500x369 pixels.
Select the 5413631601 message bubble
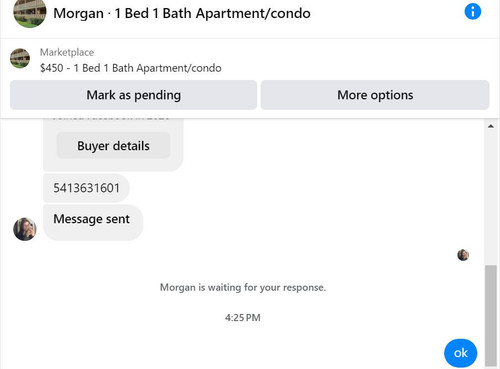(x=86, y=188)
